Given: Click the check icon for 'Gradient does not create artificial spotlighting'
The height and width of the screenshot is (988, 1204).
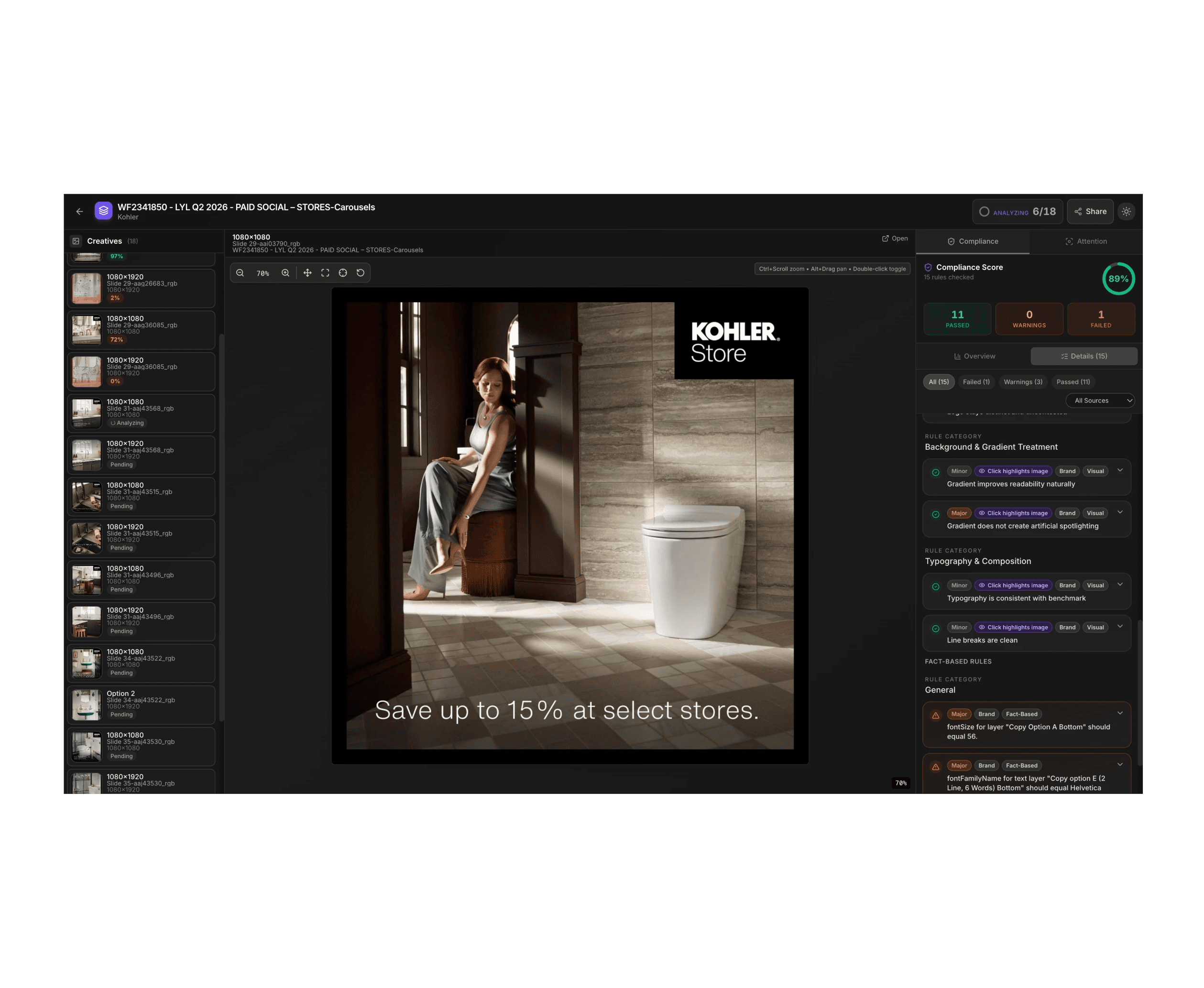Looking at the screenshot, I should coord(935,514).
